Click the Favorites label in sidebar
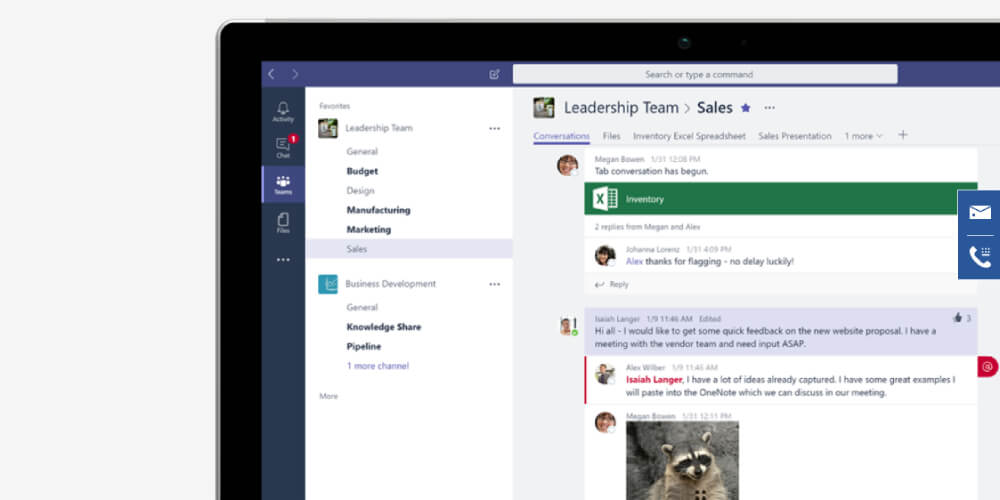Image resolution: width=1000 pixels, height=500 pixels. (335, 106)
